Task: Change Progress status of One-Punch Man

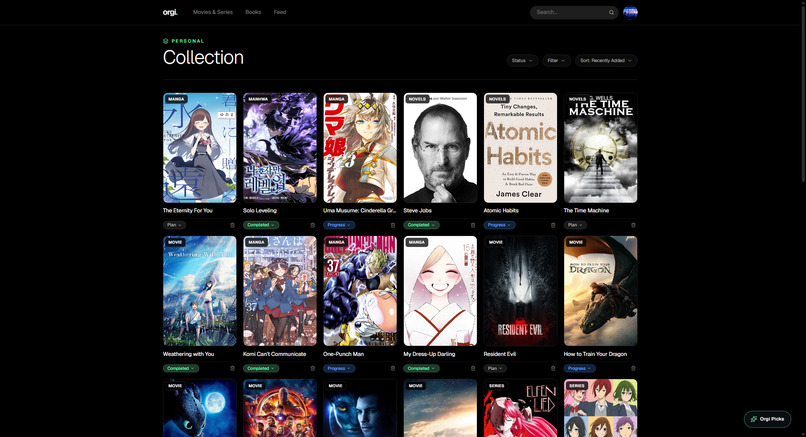Action: 339,369
